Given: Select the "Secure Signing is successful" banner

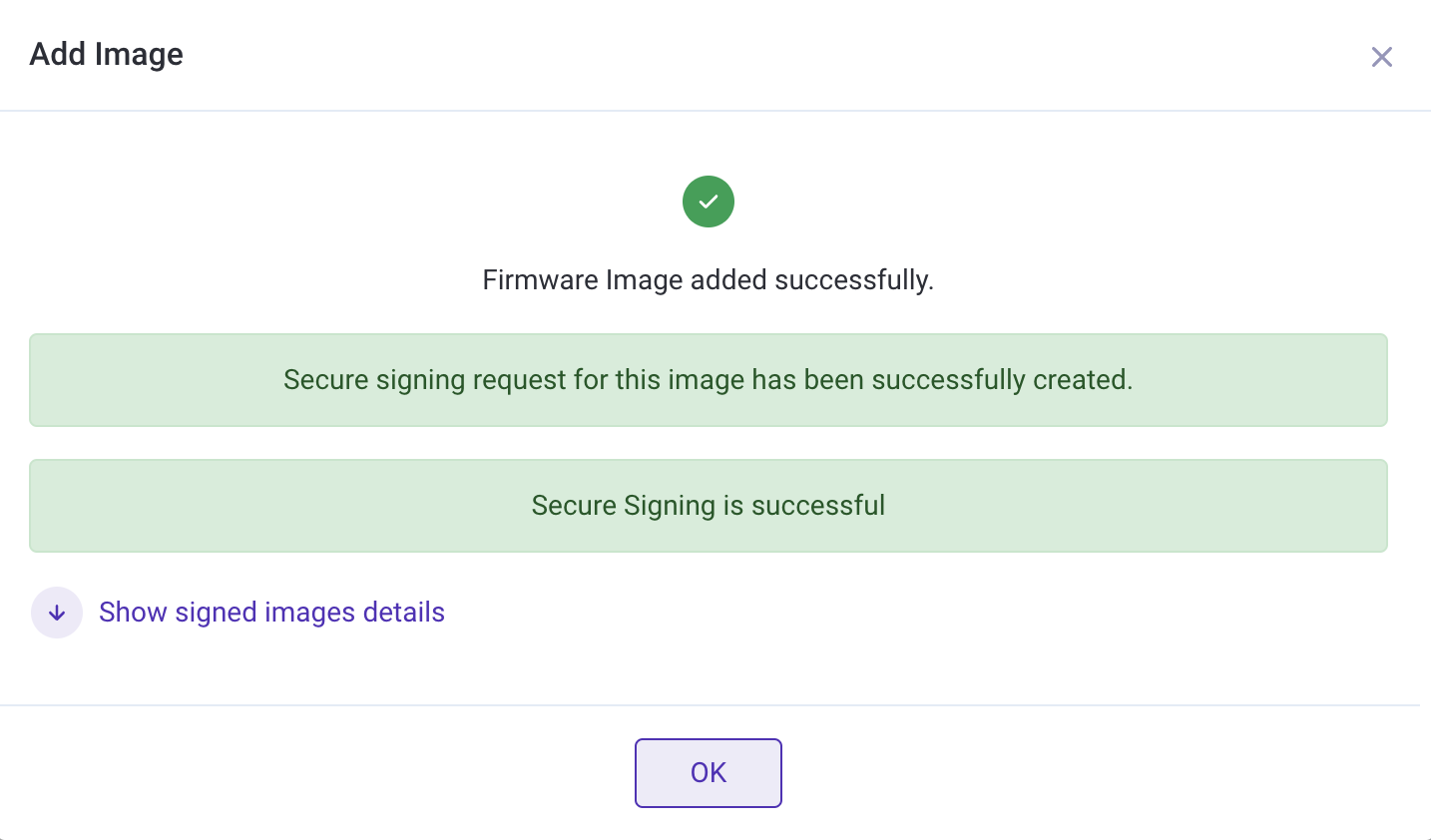Looking at the screenshot, I should [709, 506].
